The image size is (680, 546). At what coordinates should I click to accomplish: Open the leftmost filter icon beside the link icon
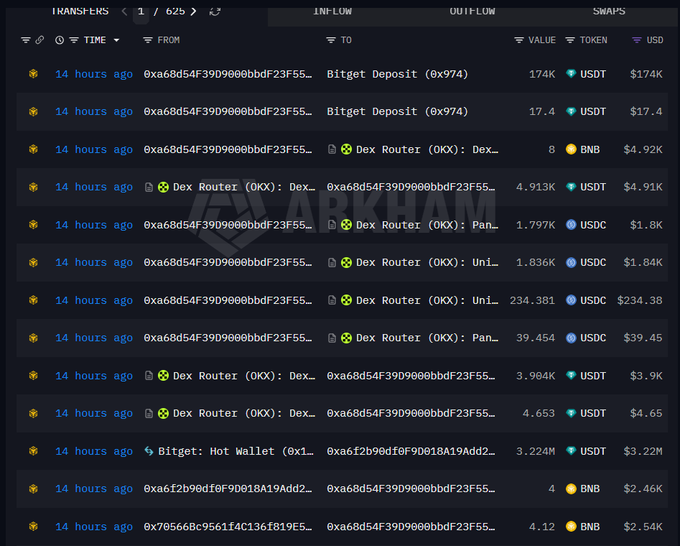click(x=26, y=40)
